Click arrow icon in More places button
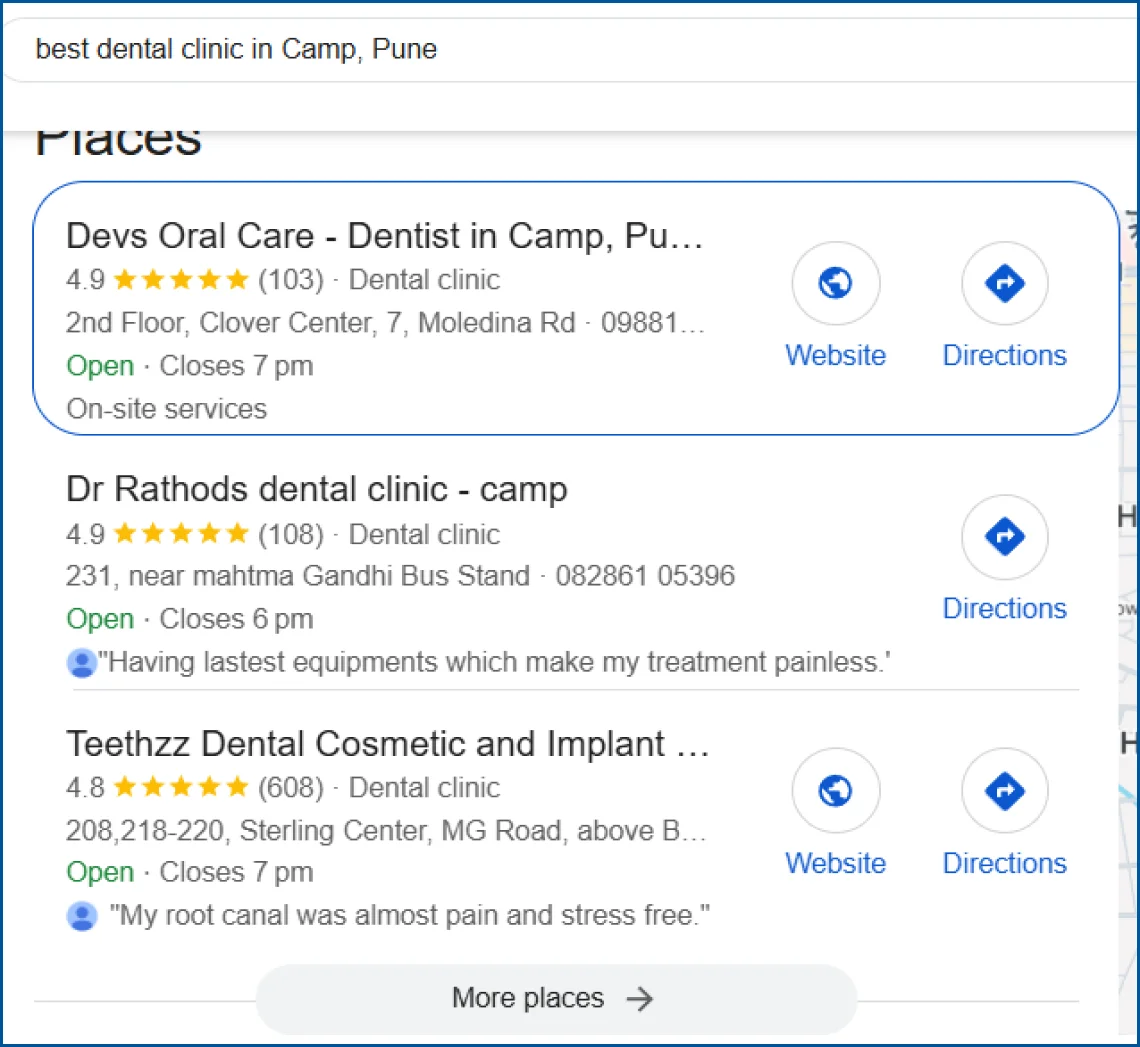Screen dimensions: 1140x1047 [x=639, y=998]
